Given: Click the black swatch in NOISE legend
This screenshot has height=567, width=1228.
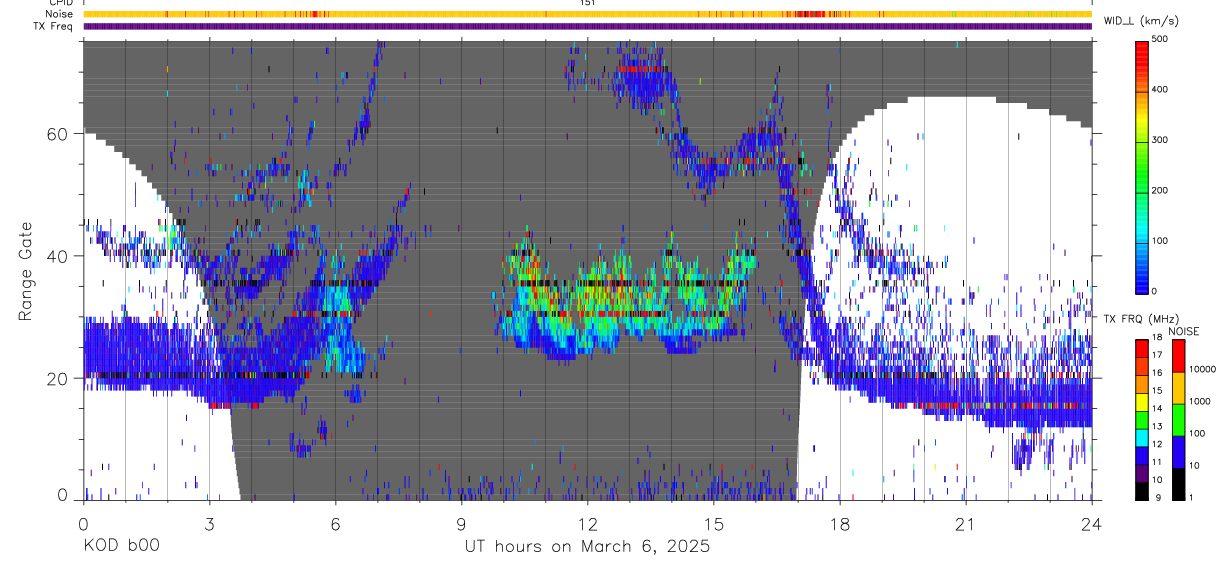Looking at the screenshot, I should point(1179,484).
